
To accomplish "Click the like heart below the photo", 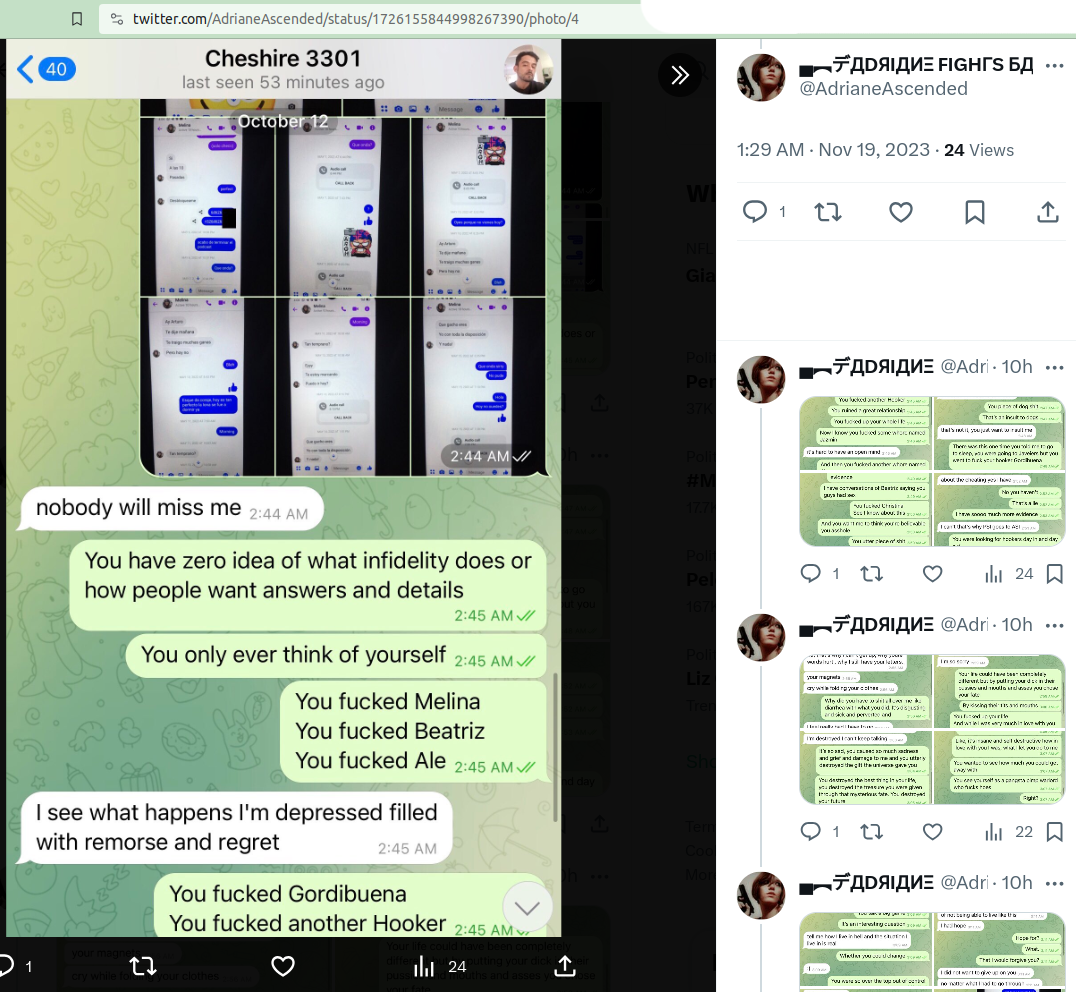I will click(283, 966).
